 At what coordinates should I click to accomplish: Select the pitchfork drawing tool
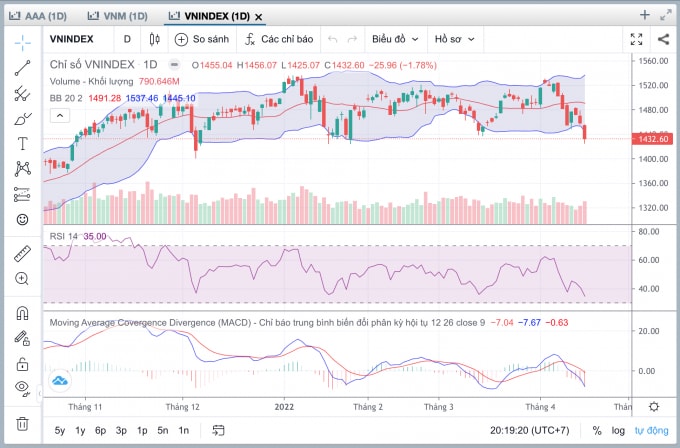pyautogui.click(x=23, y=93)
